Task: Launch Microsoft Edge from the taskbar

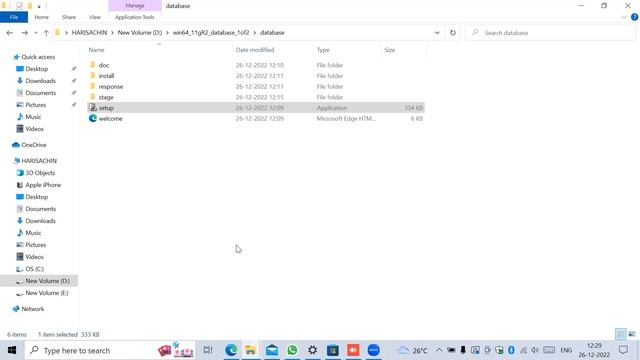Action: click(231, 350)
